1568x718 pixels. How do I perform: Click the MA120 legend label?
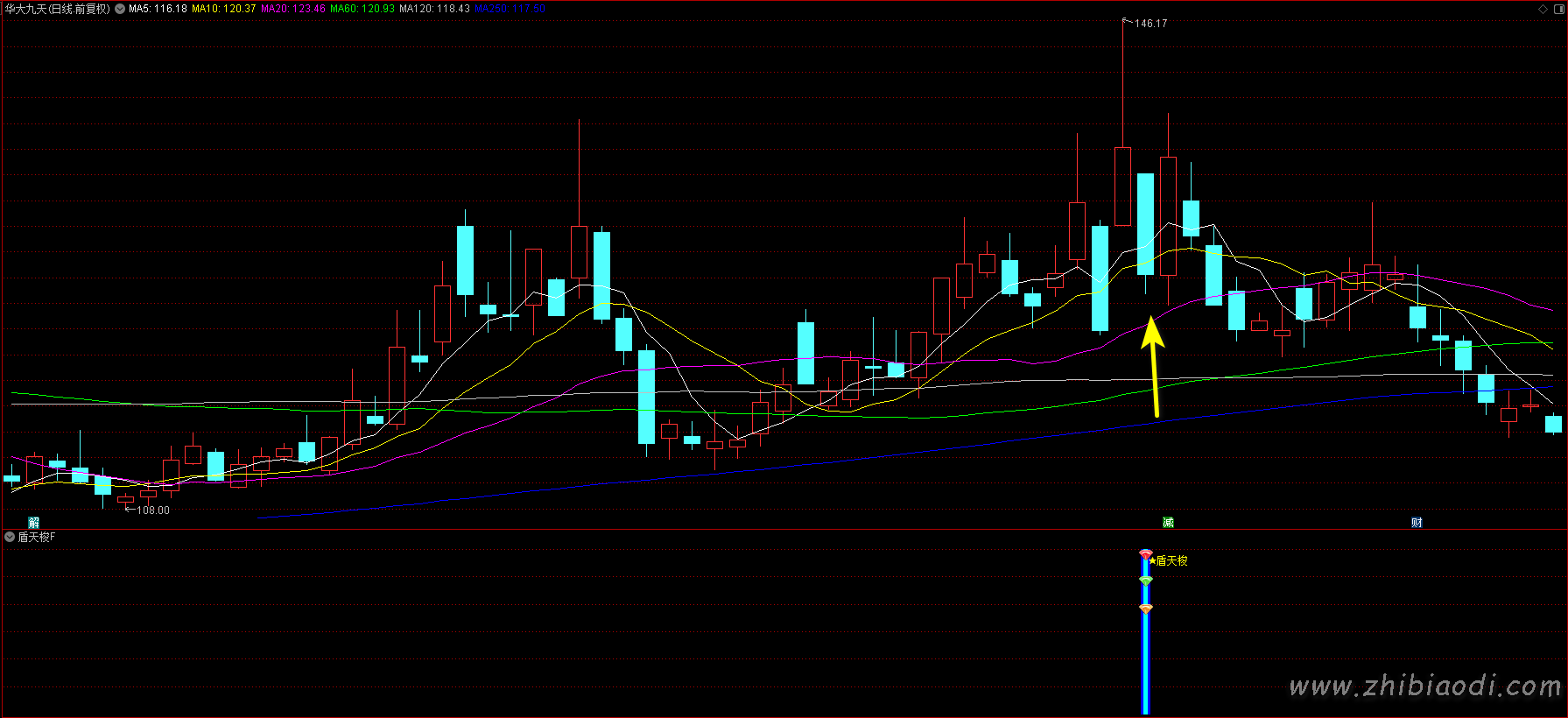[434, 9]
